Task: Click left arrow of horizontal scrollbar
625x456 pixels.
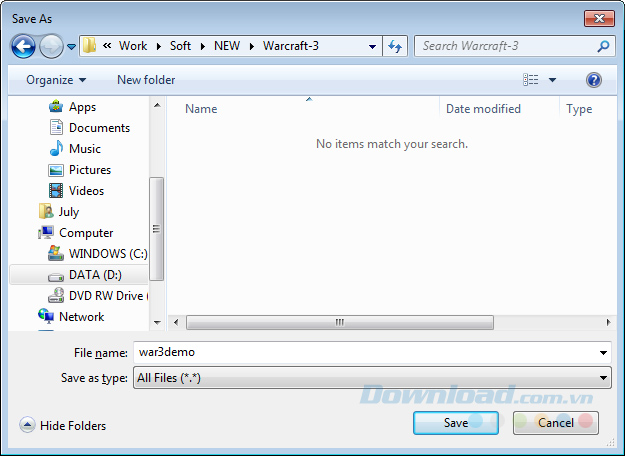Action: [176, 322]
